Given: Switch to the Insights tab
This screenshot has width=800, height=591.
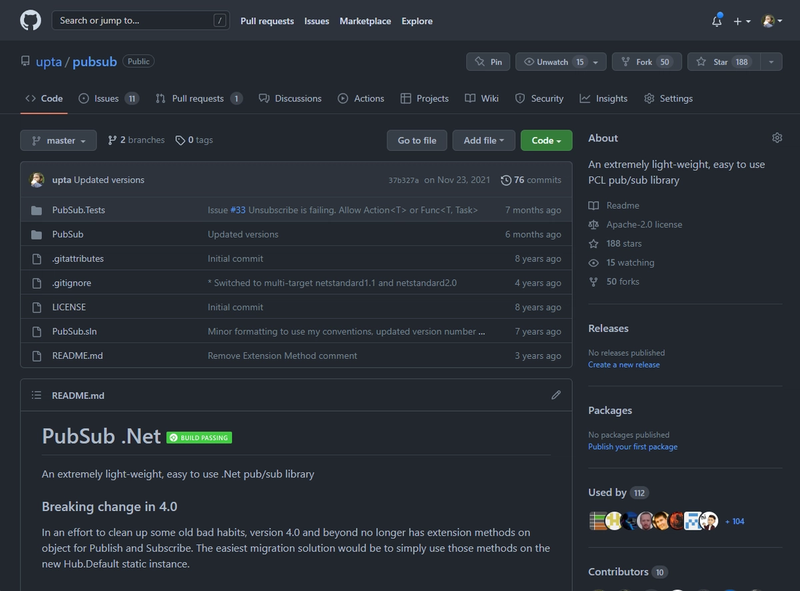Looking at the screenshot, I should [x=604, y=98].
